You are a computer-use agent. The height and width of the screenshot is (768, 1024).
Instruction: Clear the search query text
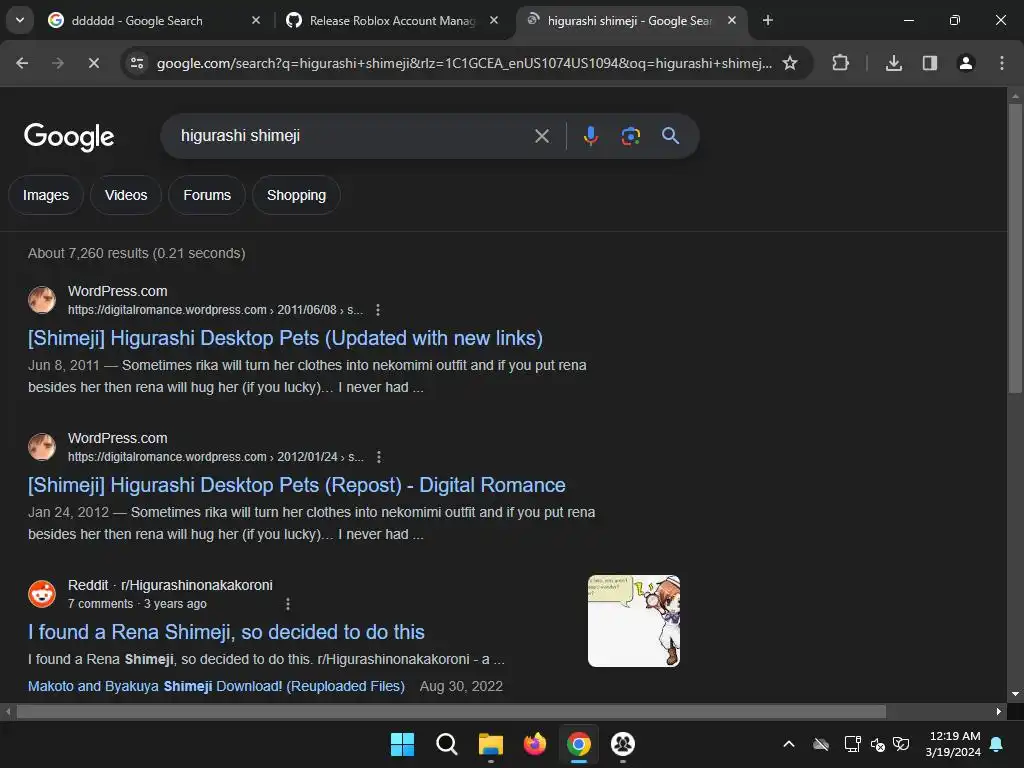[542, 136]
